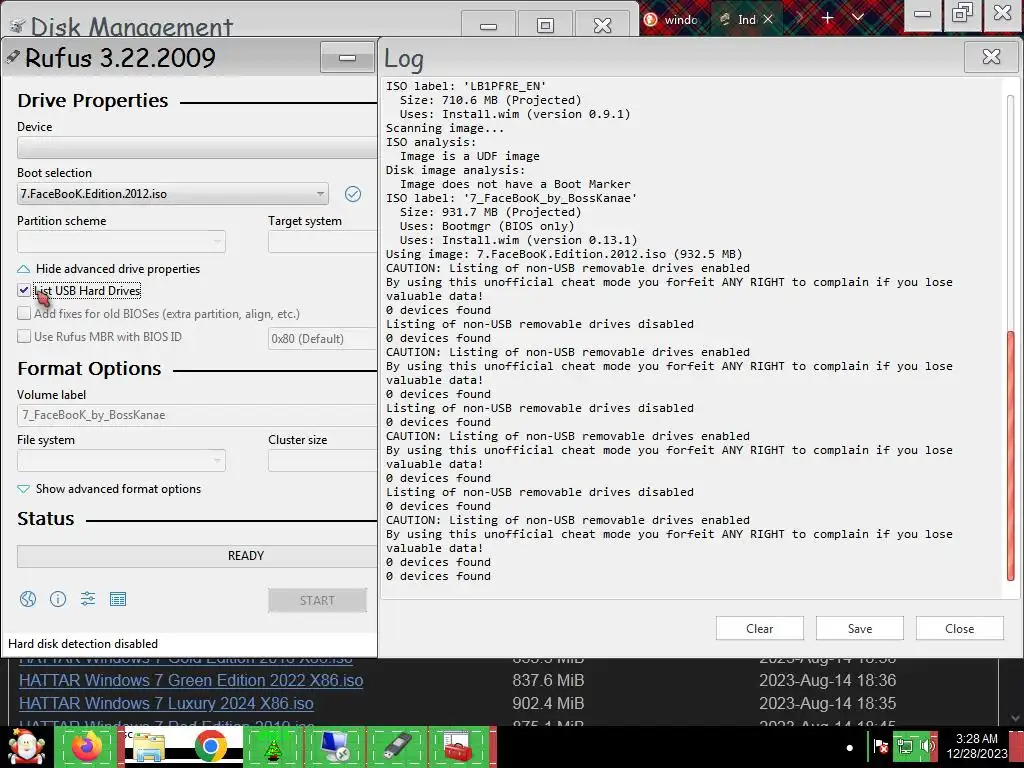Toggle Use Rufus MBR with BIOS ID
Viewport: 1024px width, 768px height.
tap(24, 336)
